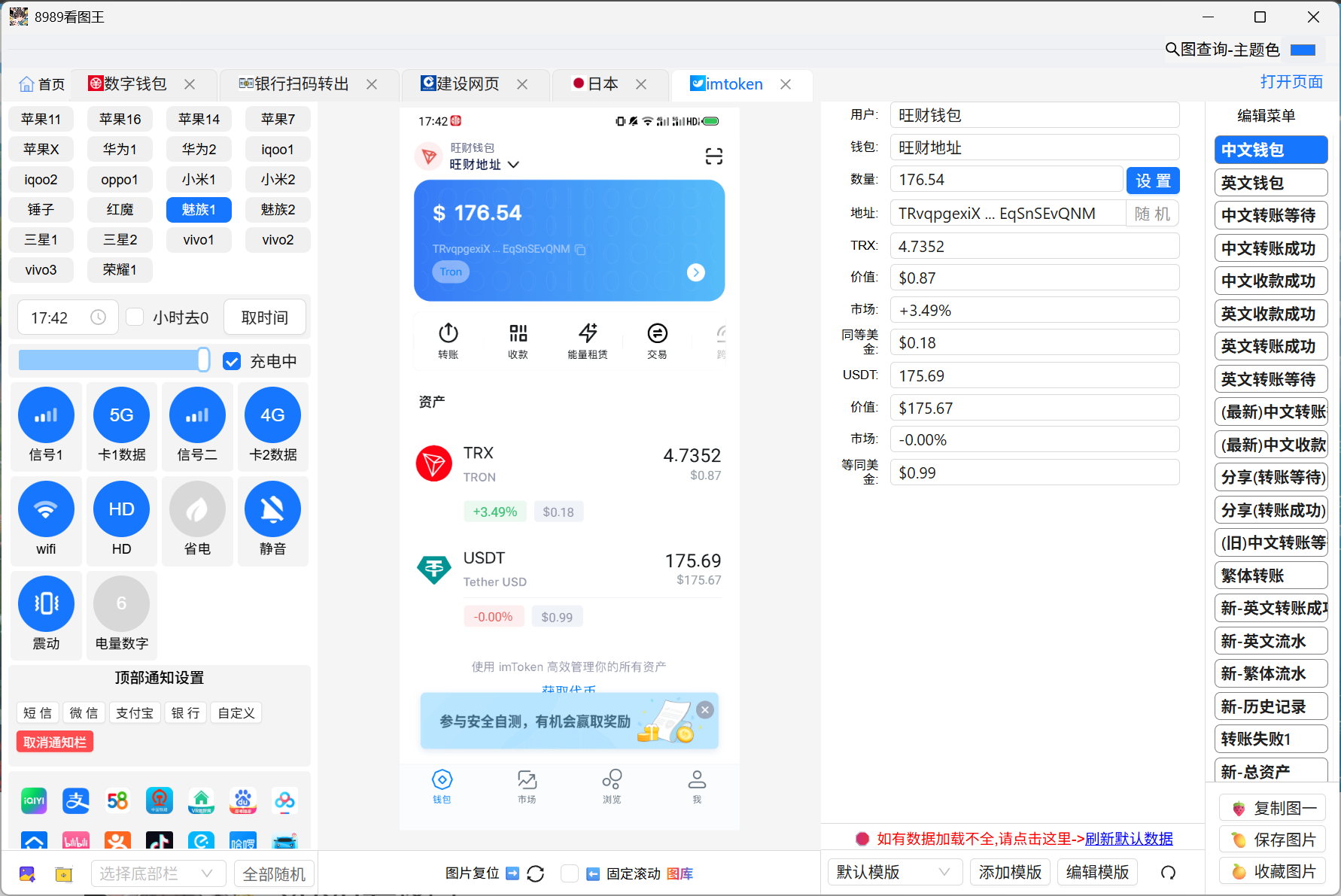The height and width of the screenshot is (896, 1341).
Task: Select the 英文钱包 menu template
Action: 1271,183
